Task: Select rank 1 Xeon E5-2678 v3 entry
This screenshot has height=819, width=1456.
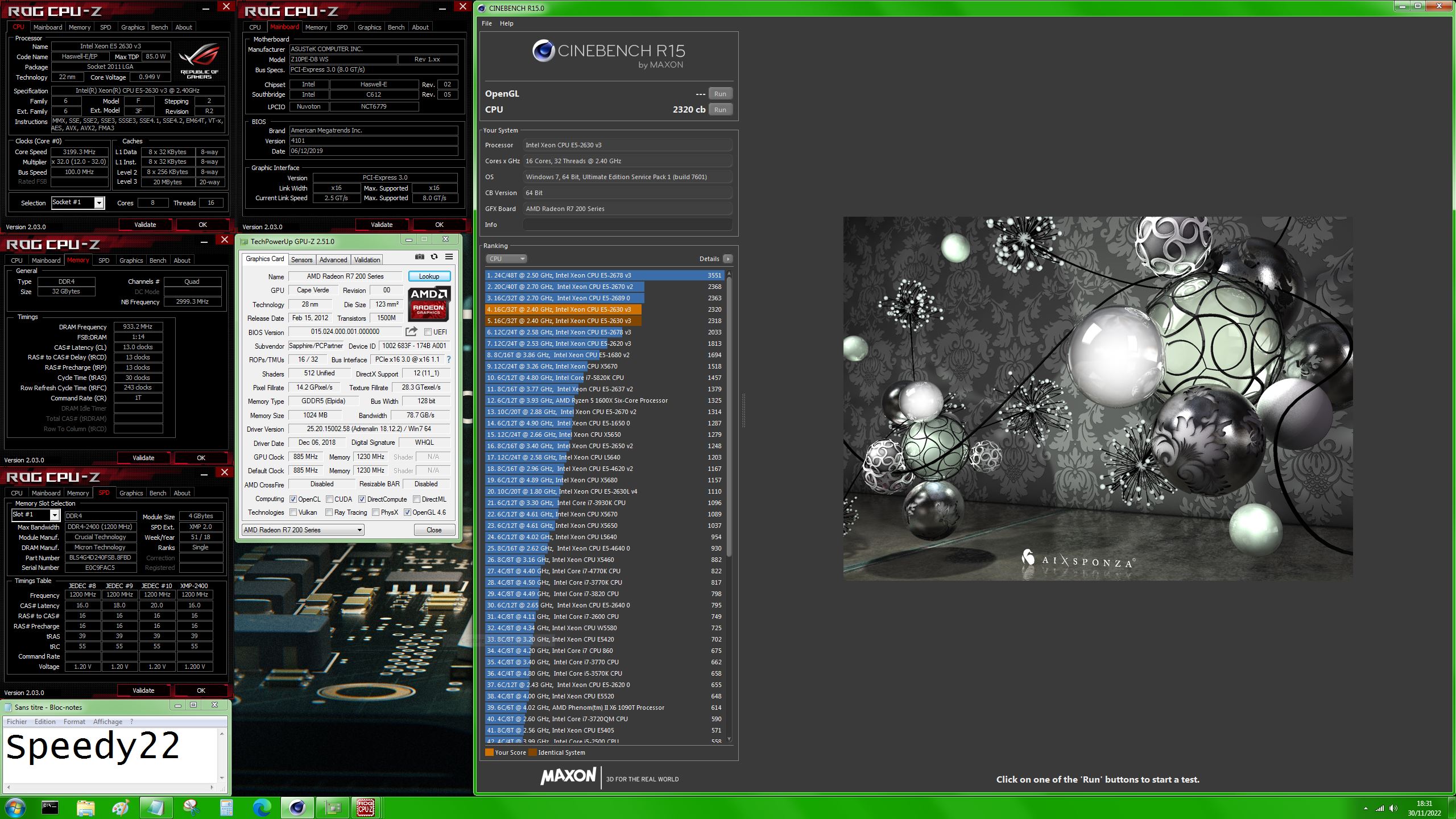Action: click(x=604, y=275)
